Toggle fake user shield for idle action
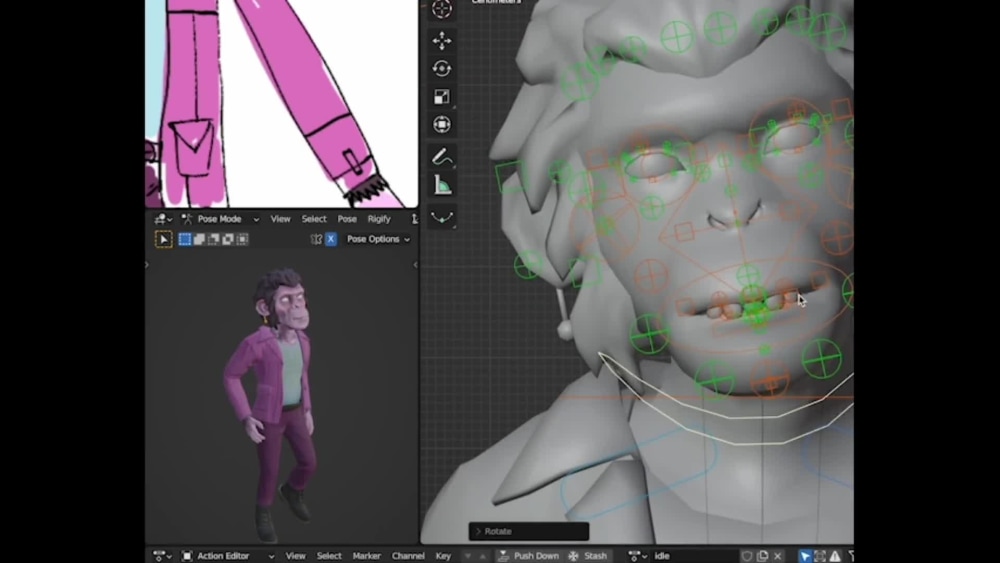This screenshot has height=563, width=1000. point(747,556)
